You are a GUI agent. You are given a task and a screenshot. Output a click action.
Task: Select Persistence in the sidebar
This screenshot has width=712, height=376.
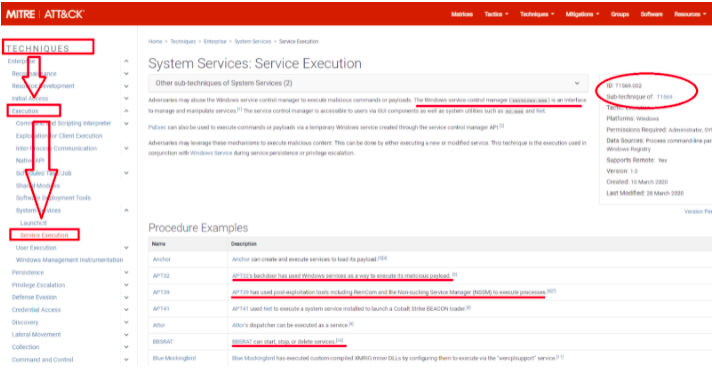(28, 272)
